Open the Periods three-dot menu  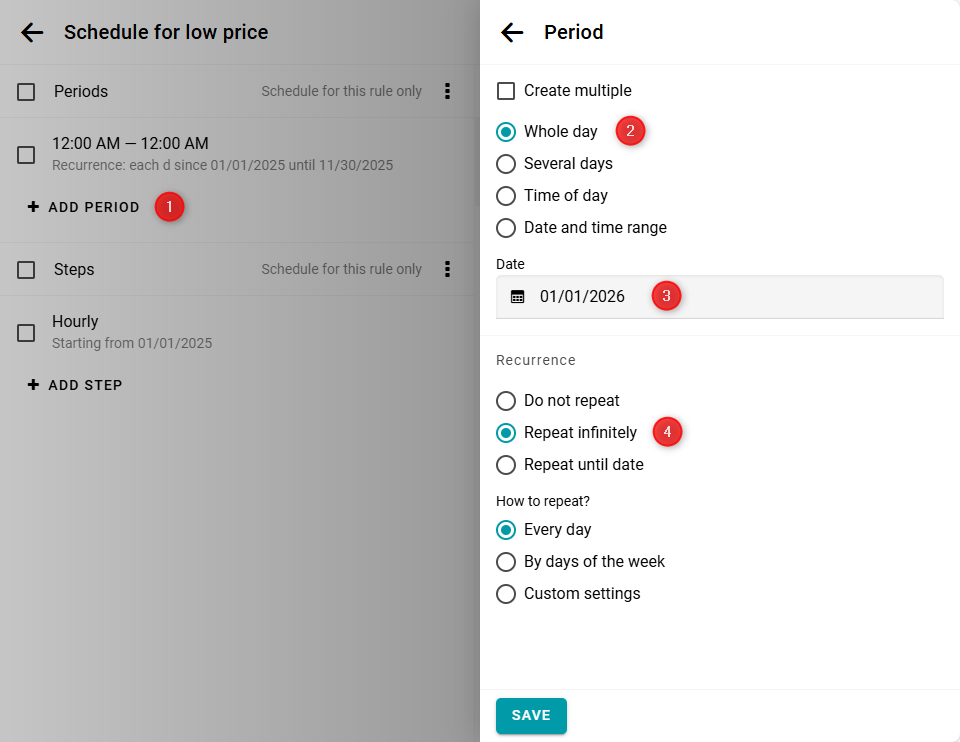(x=447, y=91)
